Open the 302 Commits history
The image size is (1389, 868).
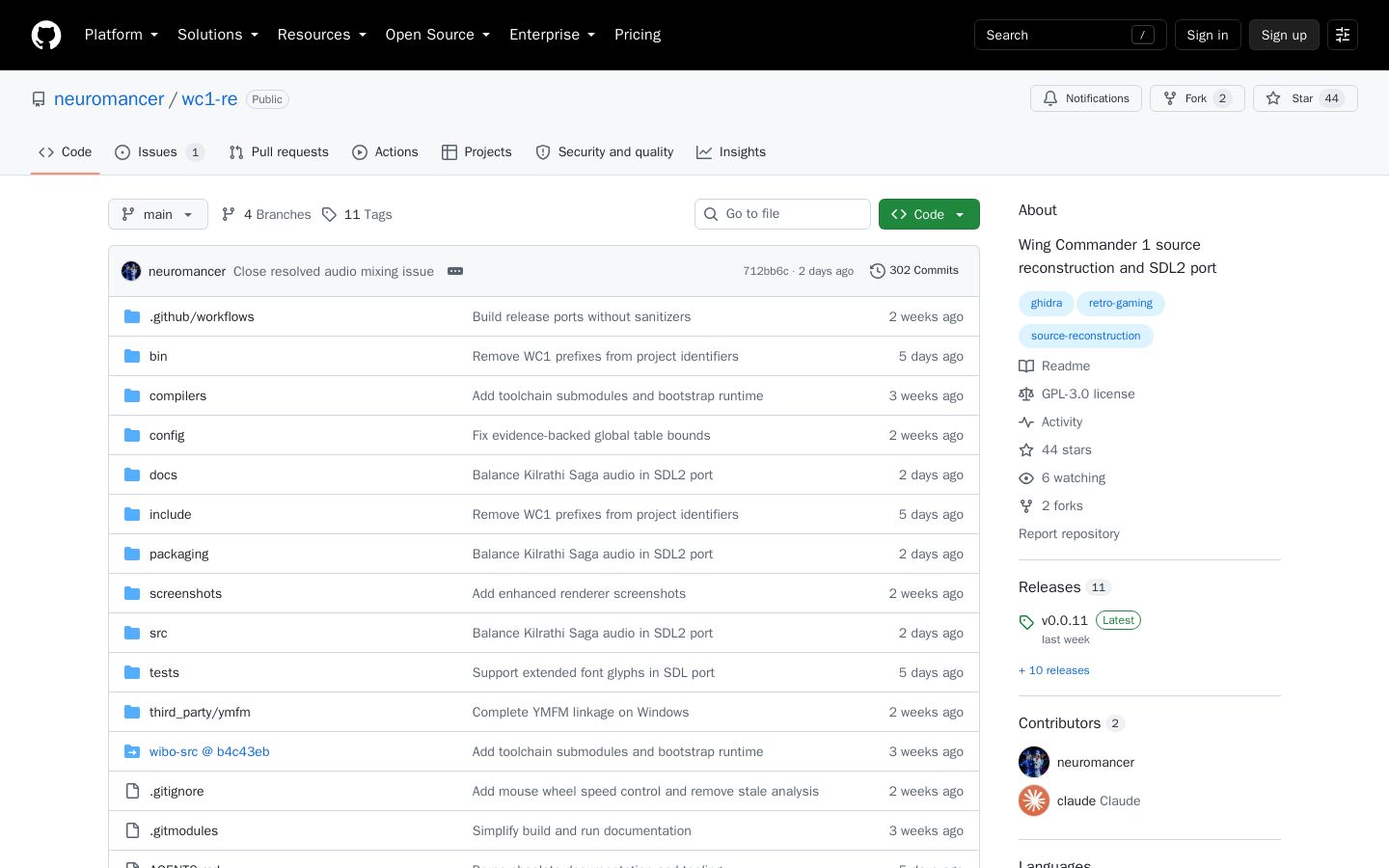pos(914,271)
